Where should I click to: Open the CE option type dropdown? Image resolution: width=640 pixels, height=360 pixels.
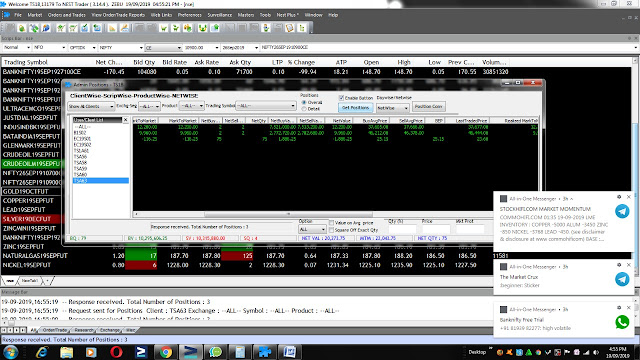click(x=163, y=48)
